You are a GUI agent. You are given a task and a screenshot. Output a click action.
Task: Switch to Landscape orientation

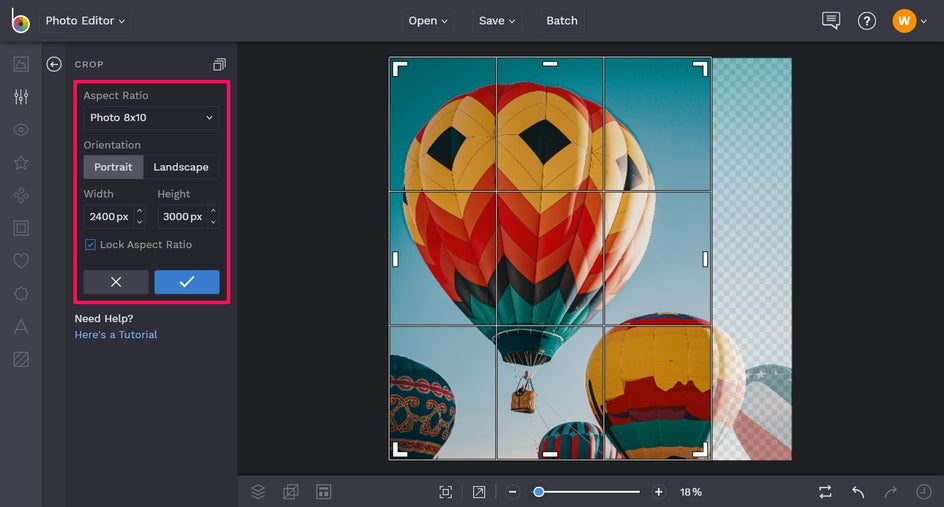(181, 167)
